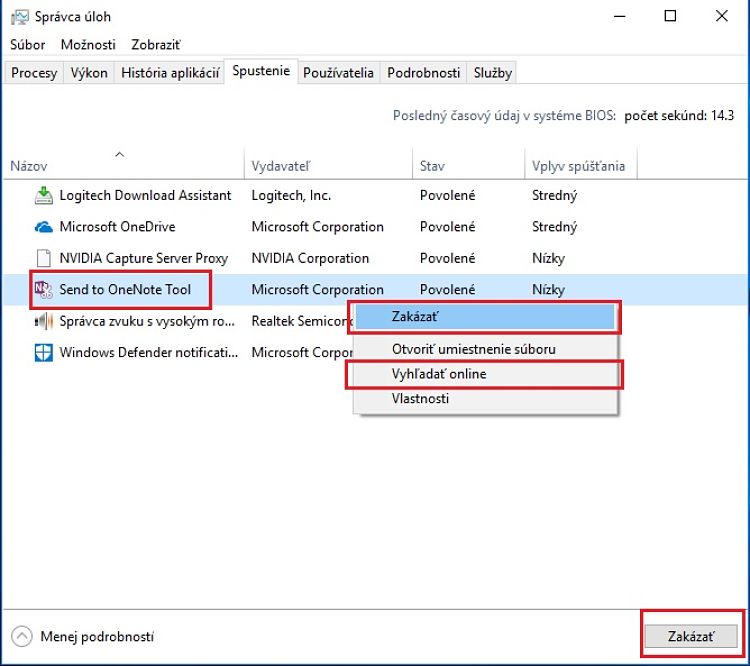The width and height of the screenshot is (750, 666).
Task: Select the NVIDIA Capture Server Proxy name
Action: pyautogui.click(x=143, y=258)
